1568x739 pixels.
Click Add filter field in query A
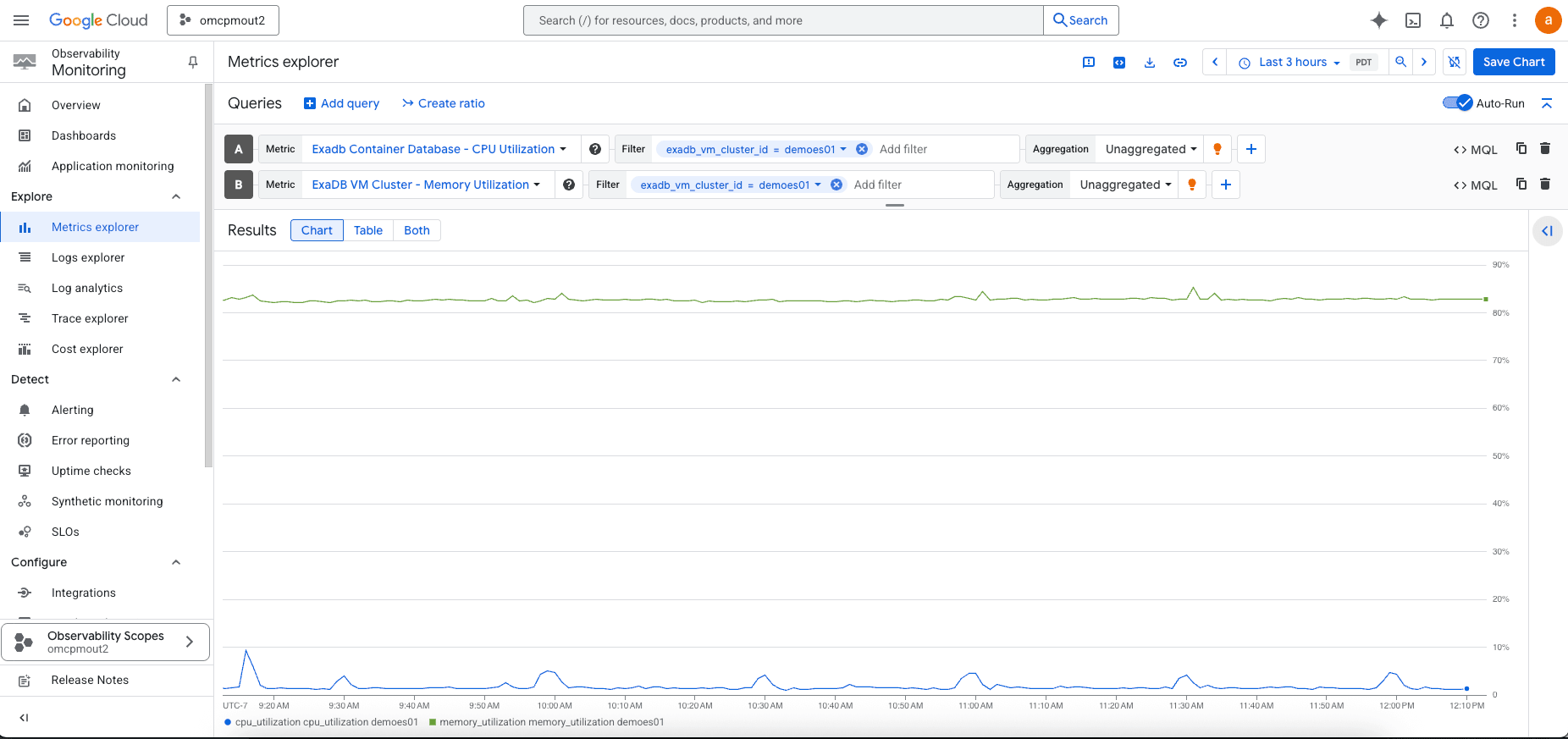(945, 149)
